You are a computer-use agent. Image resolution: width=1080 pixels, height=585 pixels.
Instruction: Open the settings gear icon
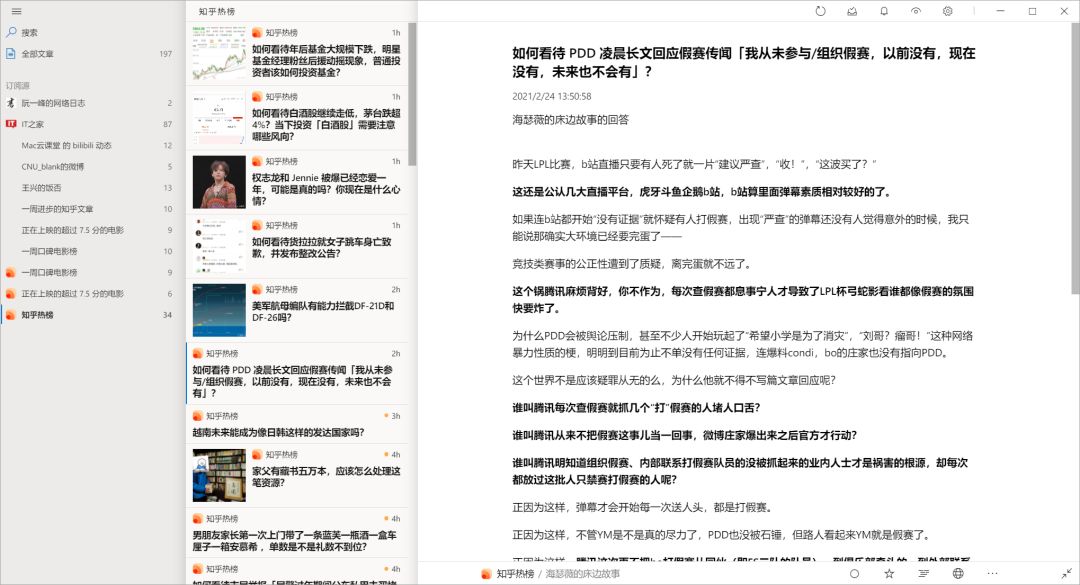pos(948,11)
